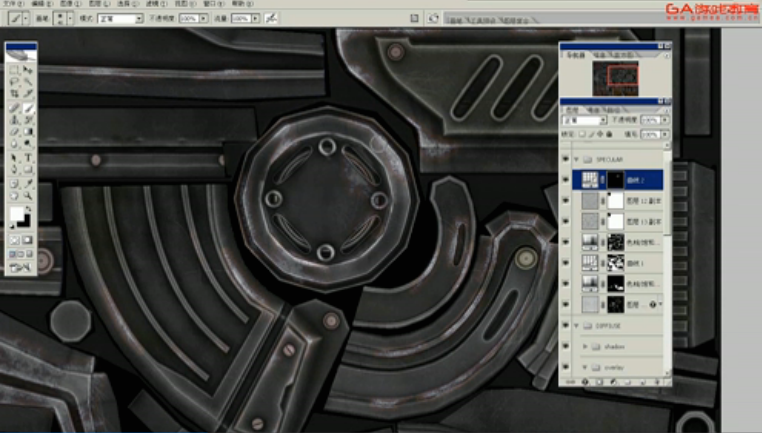
Task: Toggle lock all
Action: tap(609, 134)
